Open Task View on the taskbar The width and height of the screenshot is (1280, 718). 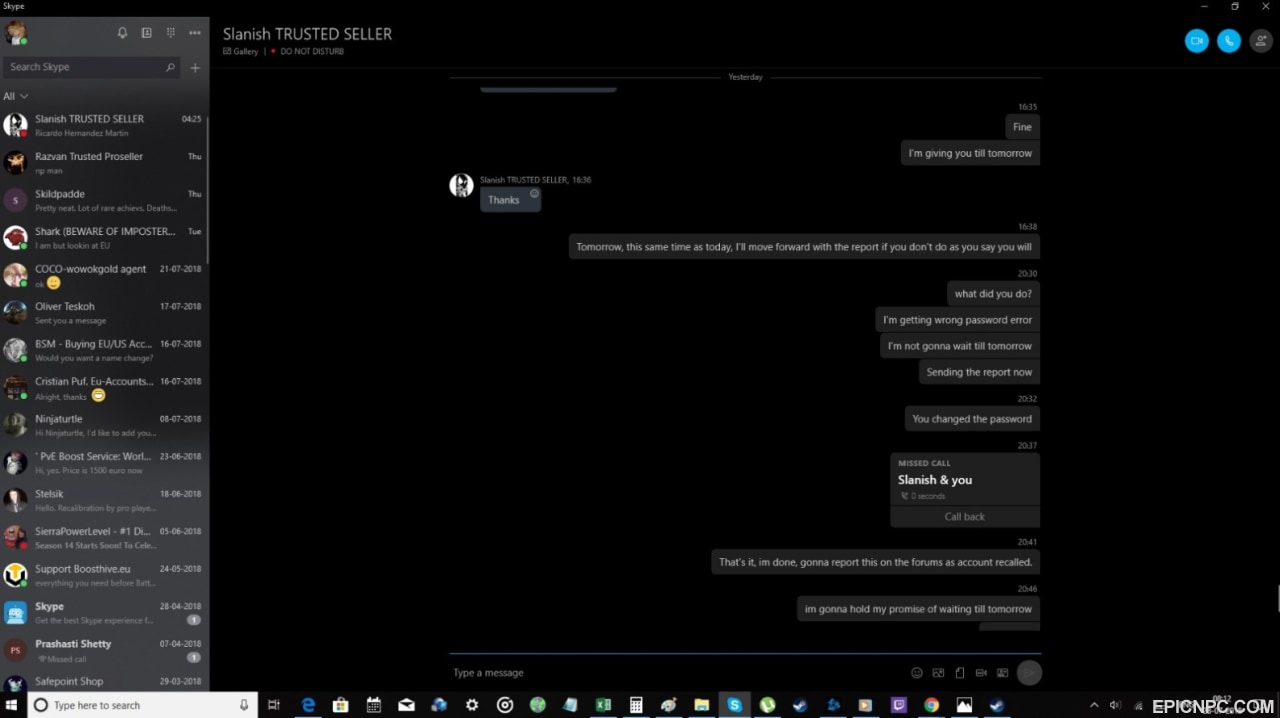coord(274,705)
